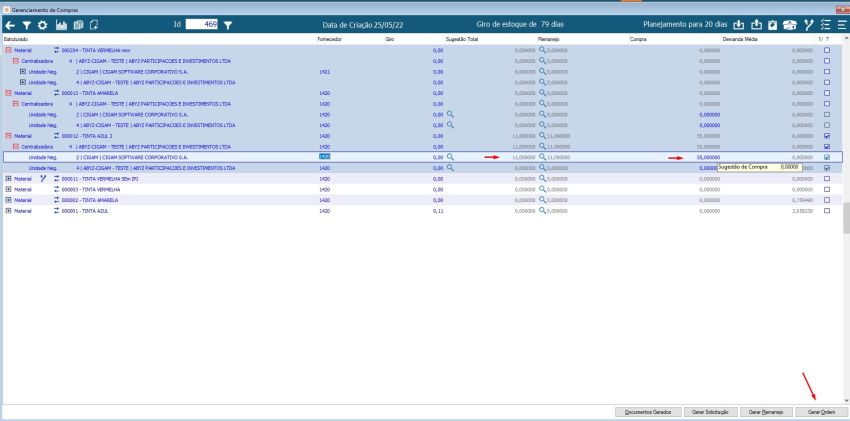Click swap arrows icon of TINTA AZUL 2

[x=56, y=135]
